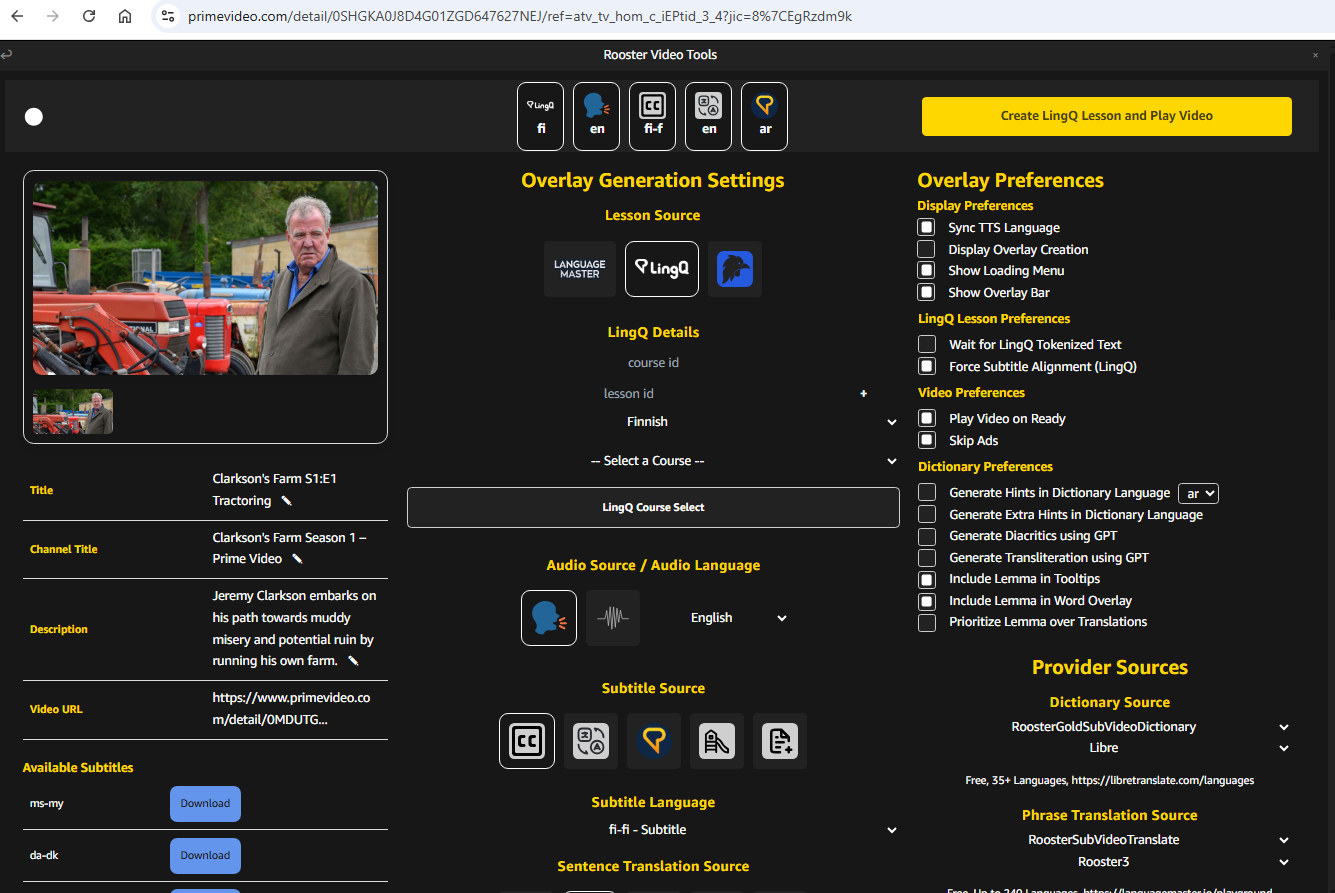1335x893 pixels.
Task: Click the lesson id input field
Action: click(x=628, y=394)
